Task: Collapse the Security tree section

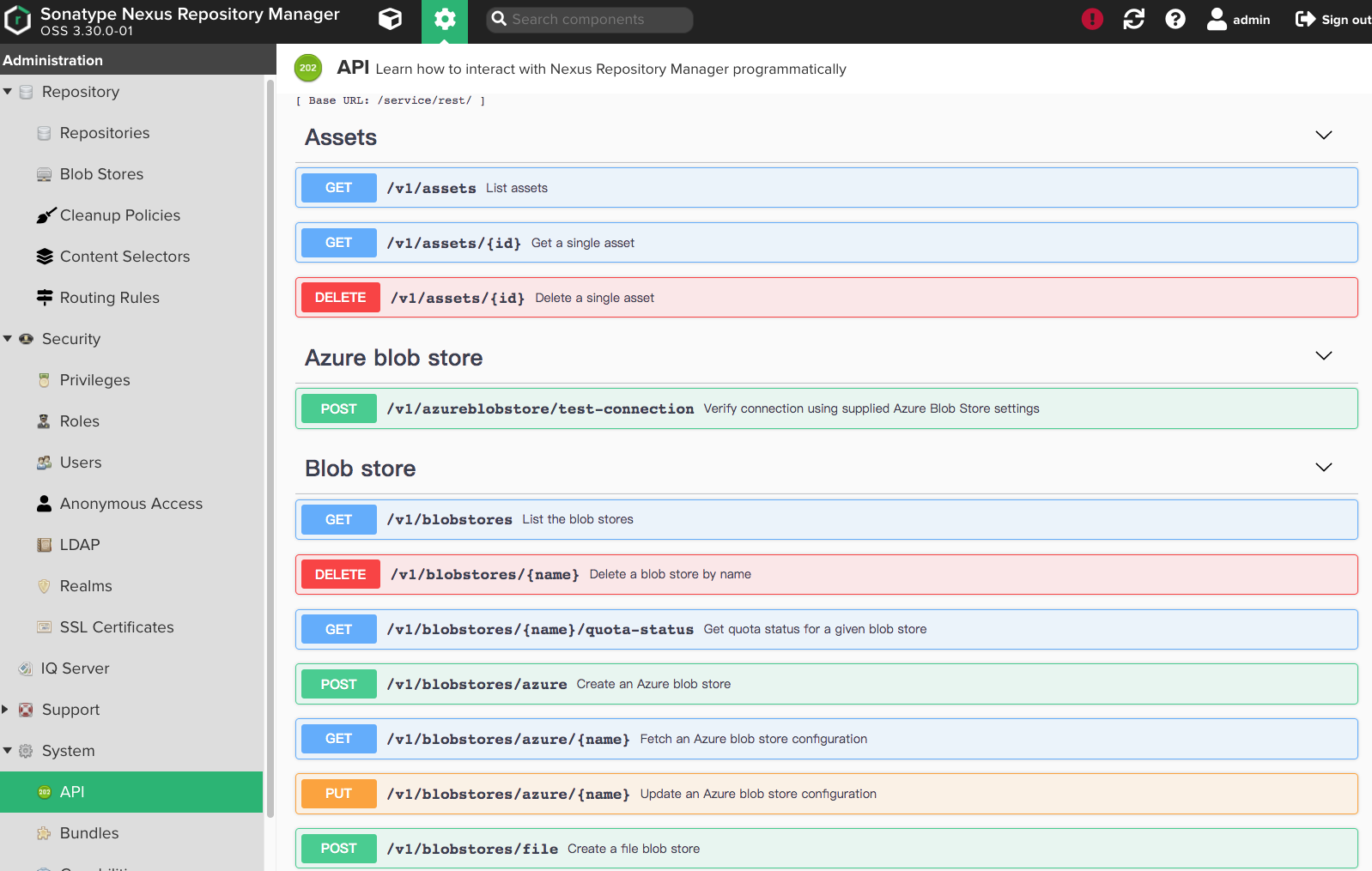Action: click(8, 339)
